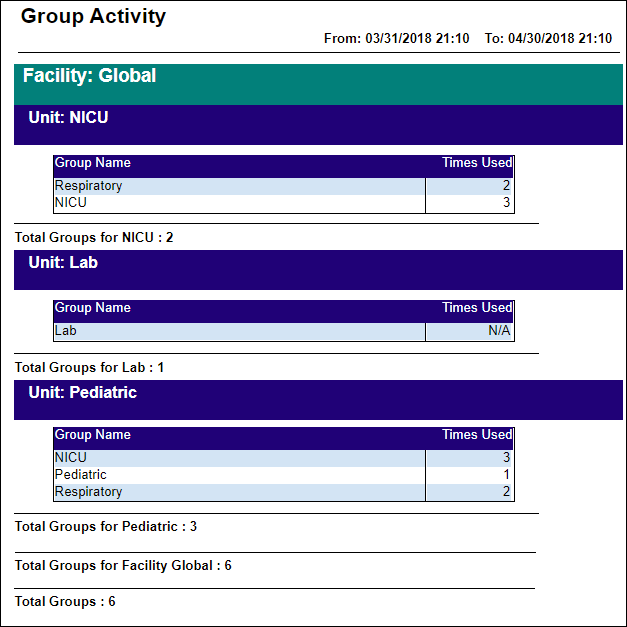627x627 pixels.
Task: Select the Facility: Global header band
Action: [318, 84]
